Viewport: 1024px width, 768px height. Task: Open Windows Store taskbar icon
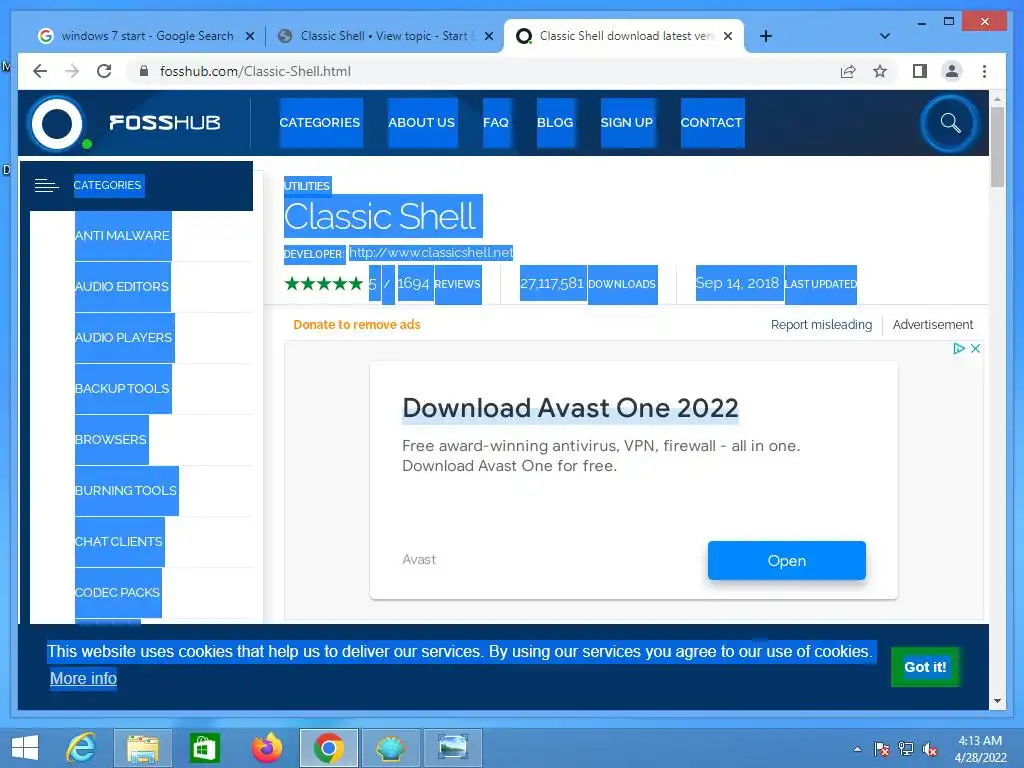tap(204, 748)
